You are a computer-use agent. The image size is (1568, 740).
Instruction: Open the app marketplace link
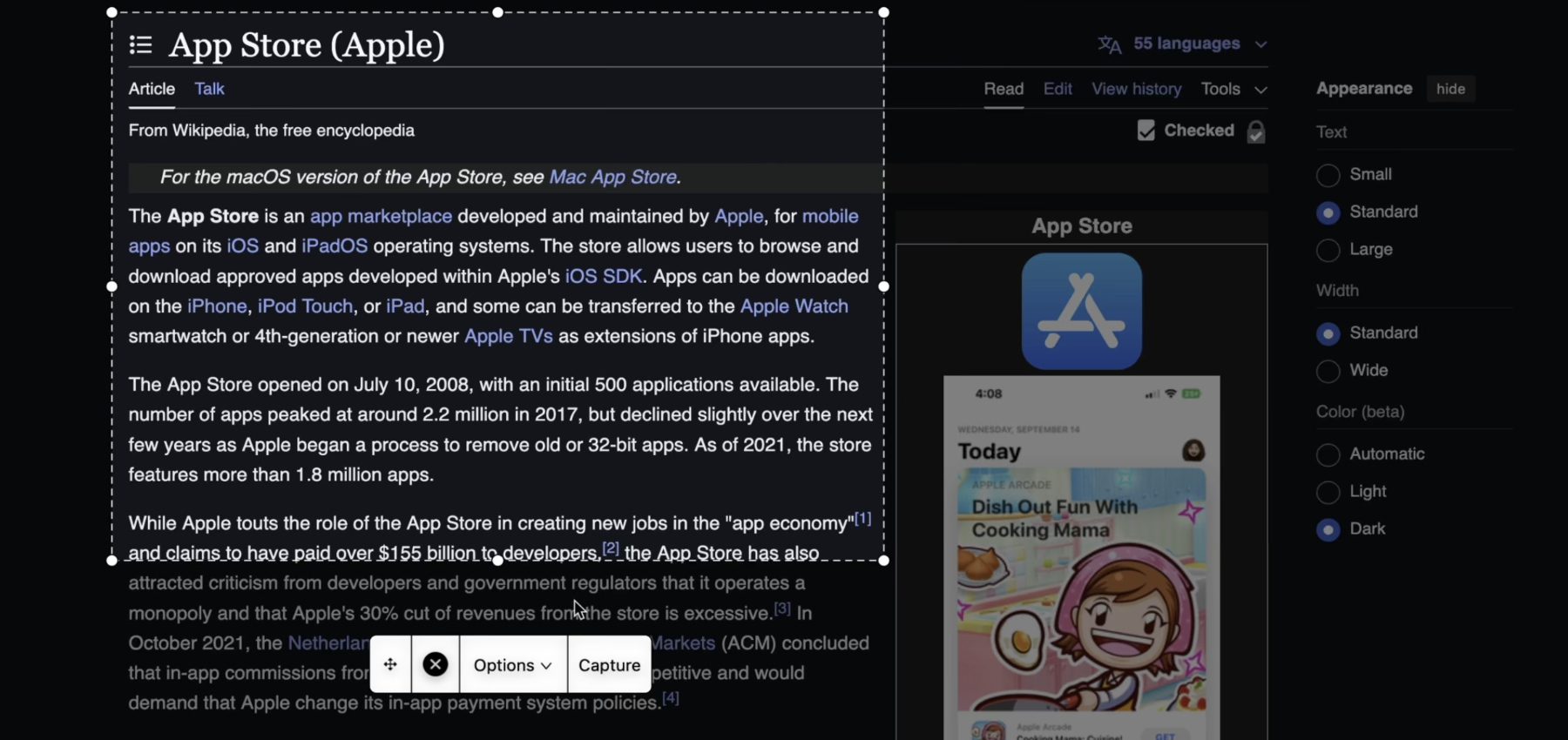(x=381, y=216)
